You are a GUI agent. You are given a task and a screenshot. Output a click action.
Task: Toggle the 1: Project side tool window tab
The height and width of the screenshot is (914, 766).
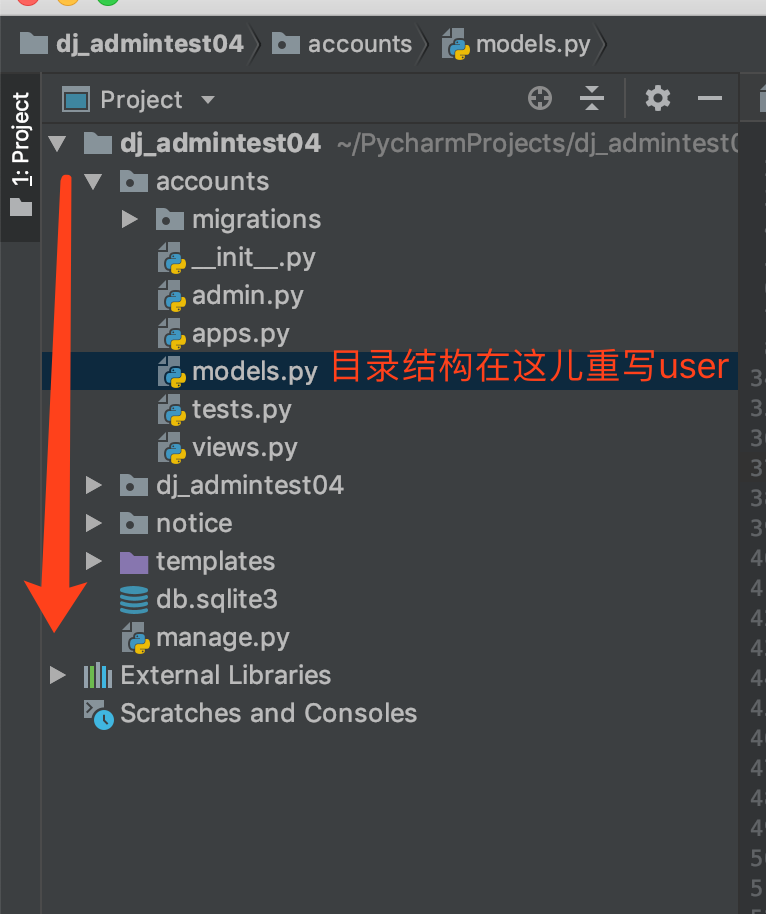click(x=20, y=156)
